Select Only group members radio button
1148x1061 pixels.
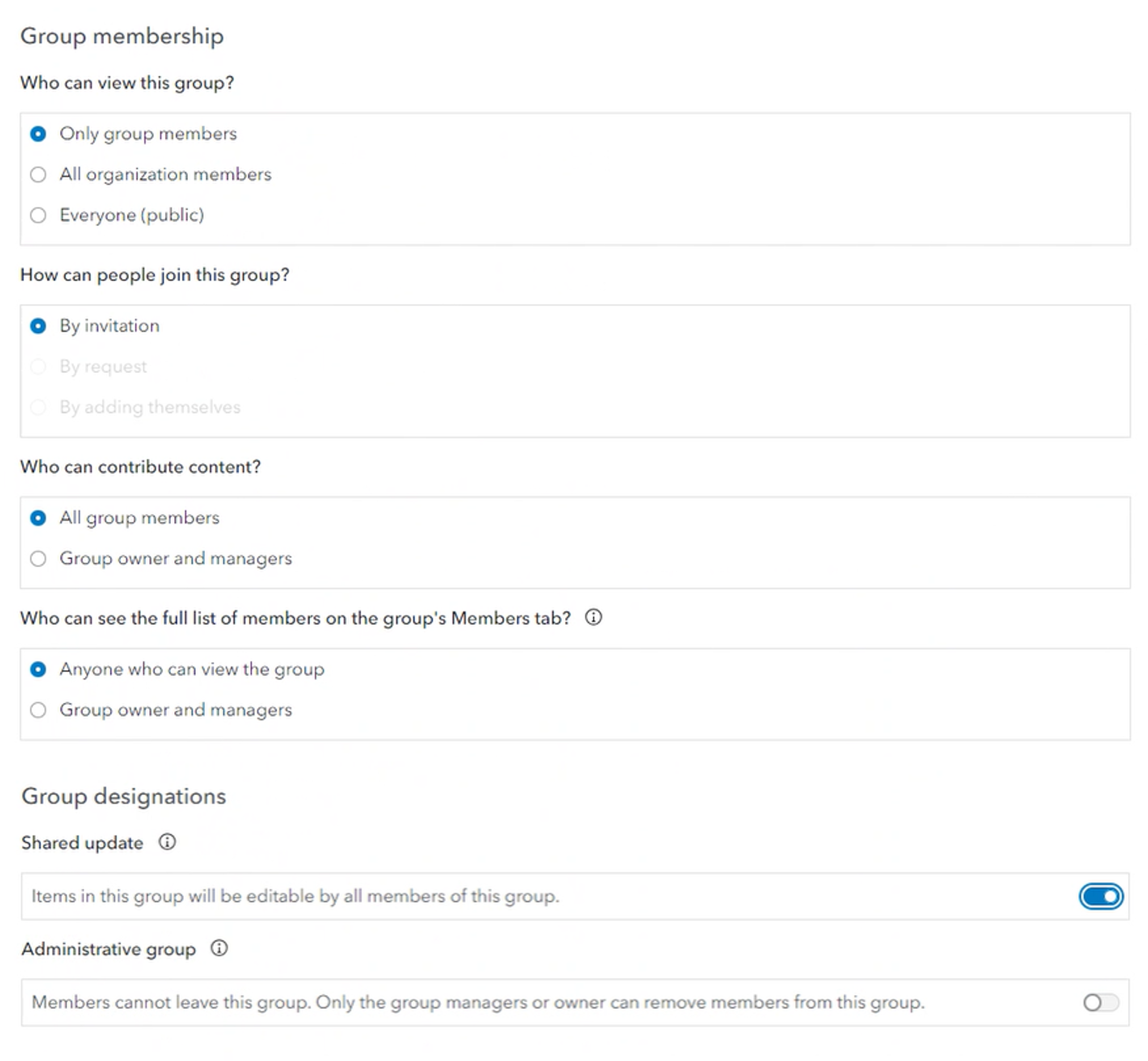[38, 134]
